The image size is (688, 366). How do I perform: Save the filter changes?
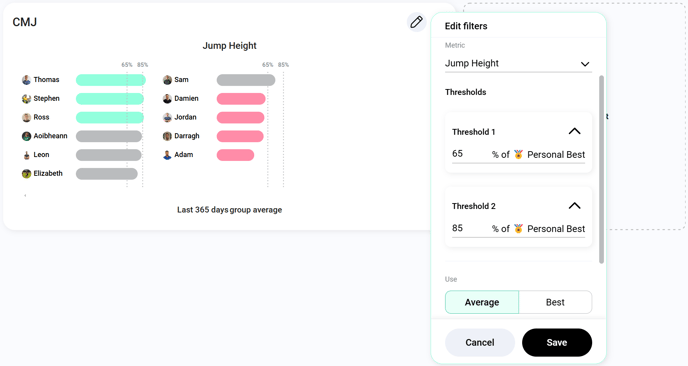tap(557, 342)
